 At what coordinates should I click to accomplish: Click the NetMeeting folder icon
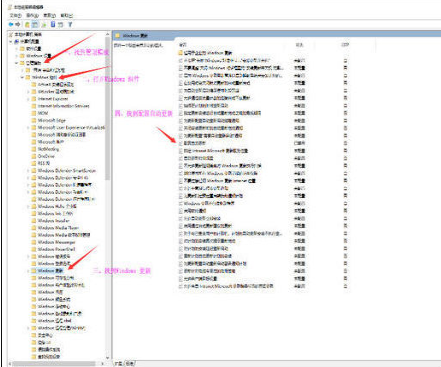34,149
